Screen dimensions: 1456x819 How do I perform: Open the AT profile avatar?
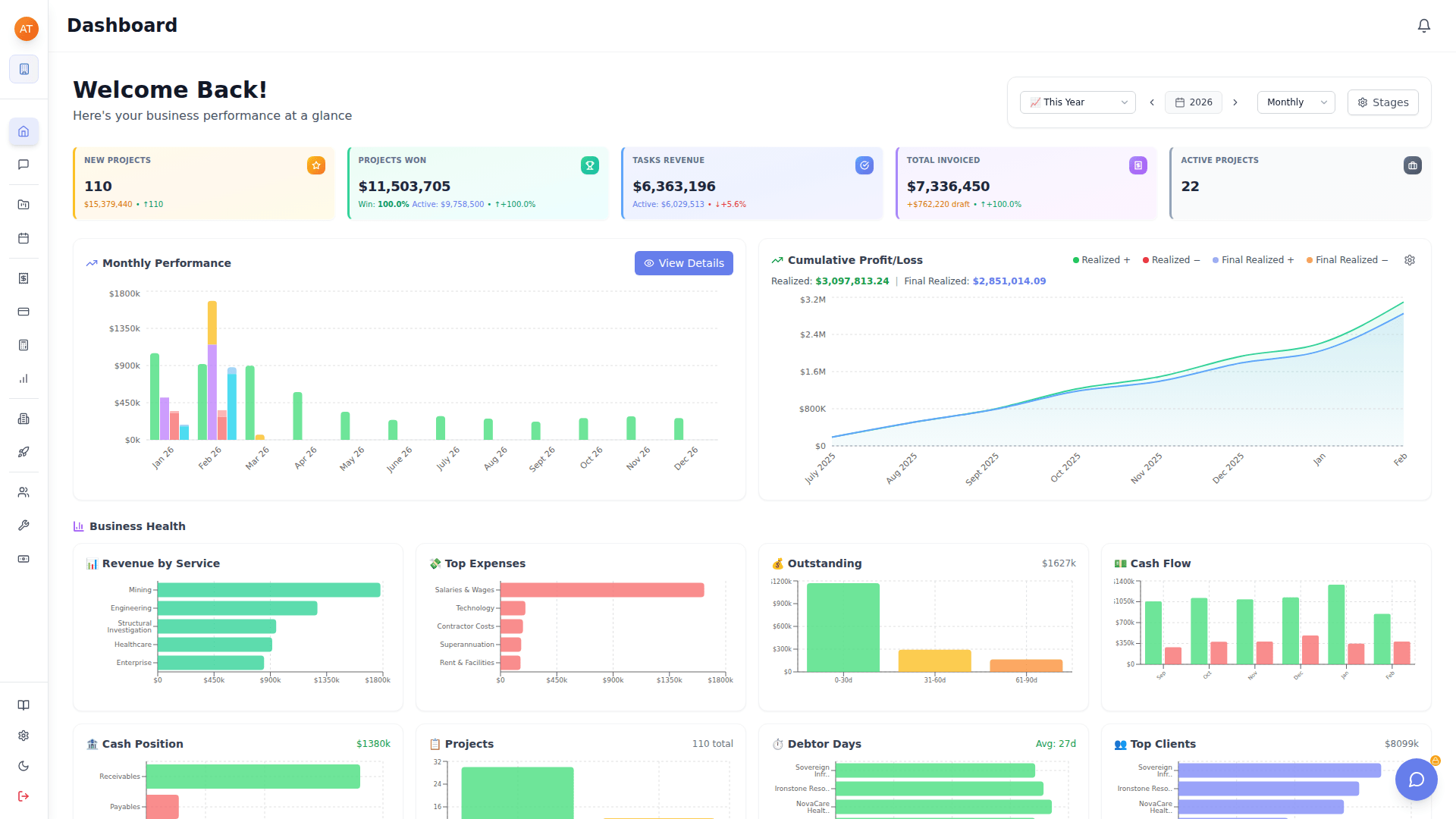(x=26, y=29)
